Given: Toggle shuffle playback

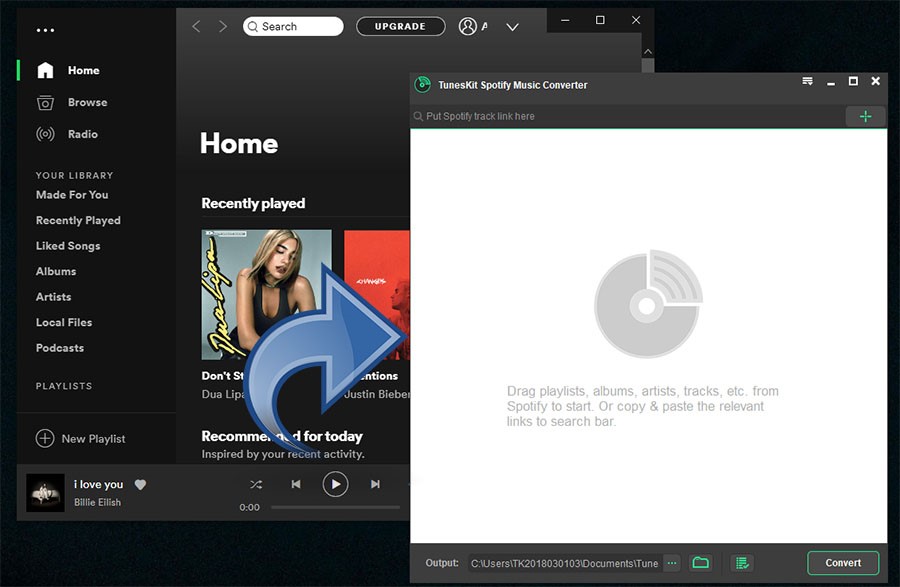Looking at the screenshot, I should point(256,485).
